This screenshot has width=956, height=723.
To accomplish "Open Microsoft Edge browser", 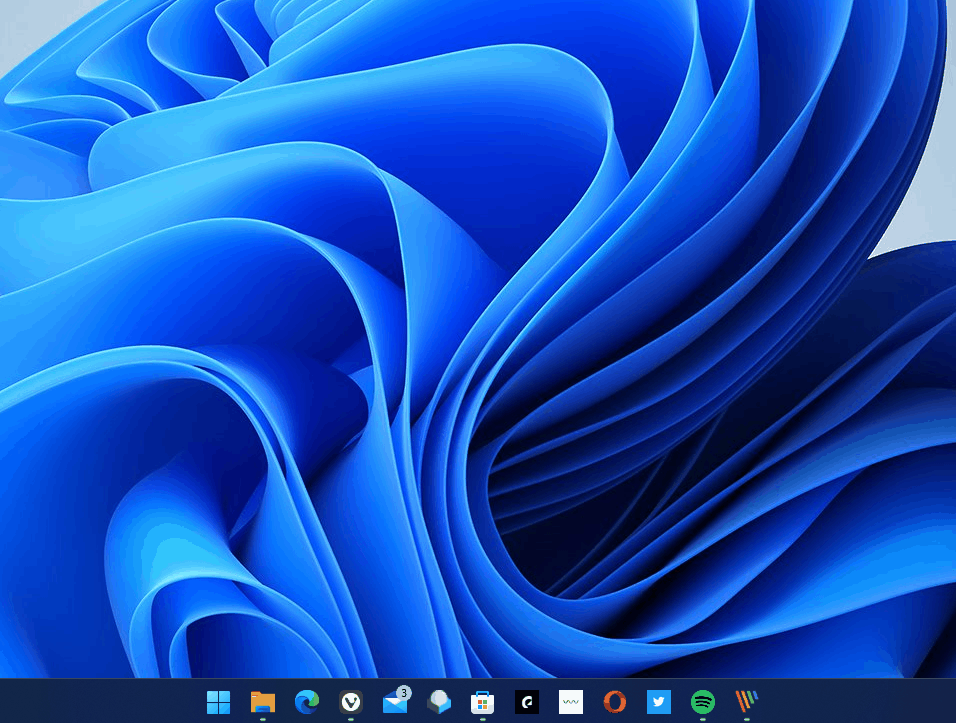I will 306,702.
